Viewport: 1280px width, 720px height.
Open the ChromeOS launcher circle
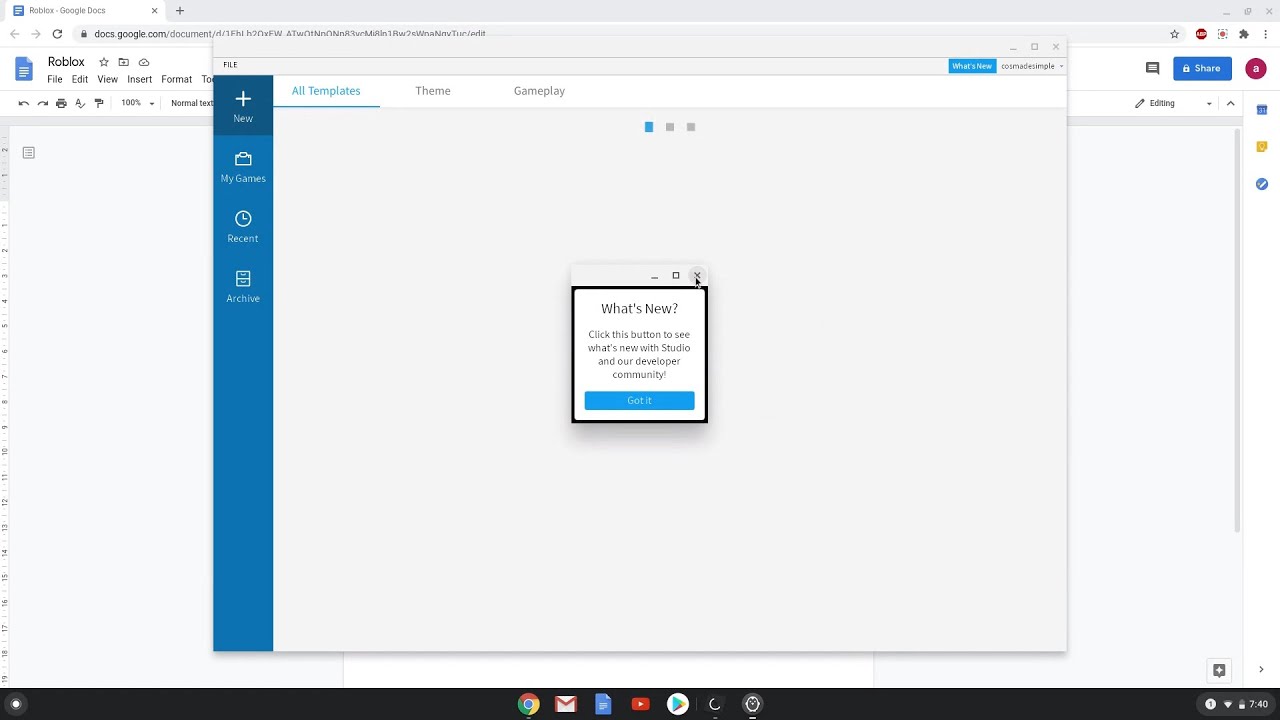pos(15,704)
